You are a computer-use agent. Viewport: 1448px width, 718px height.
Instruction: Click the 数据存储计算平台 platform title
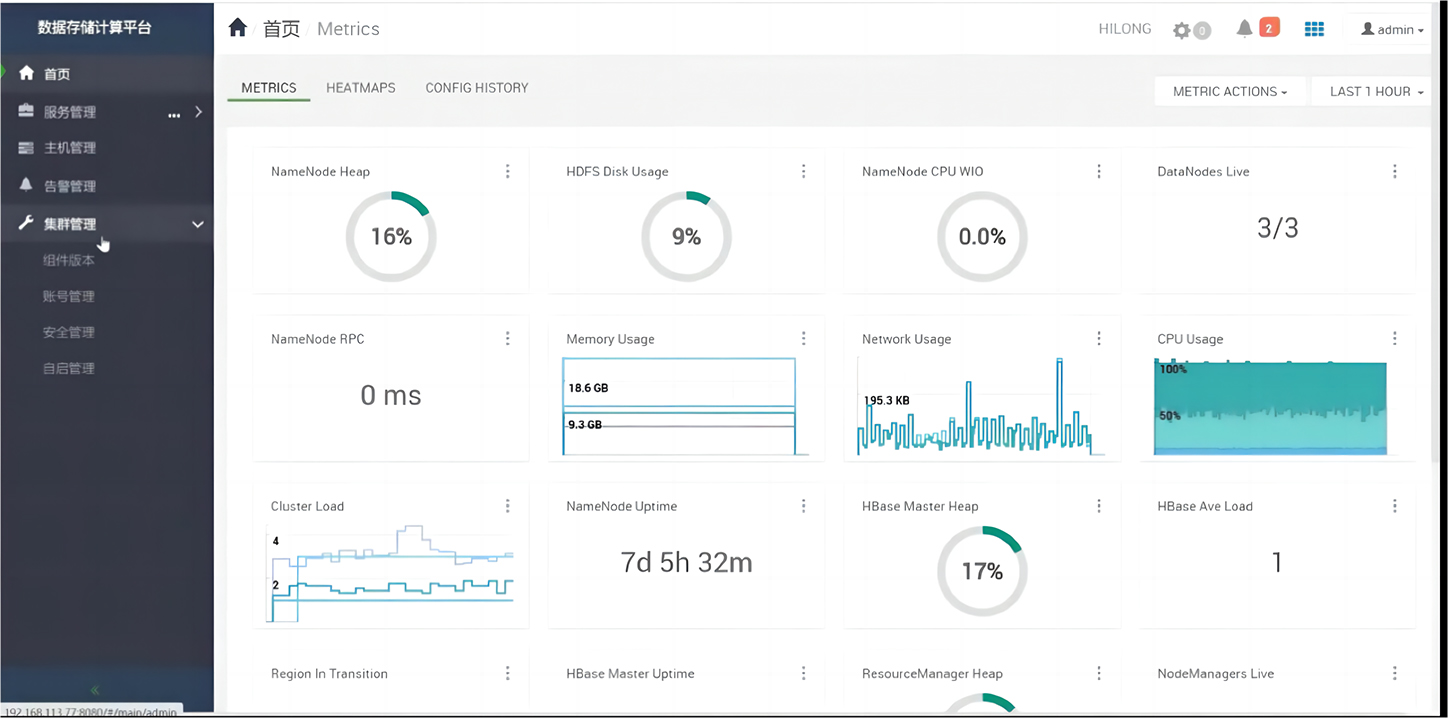95,27
